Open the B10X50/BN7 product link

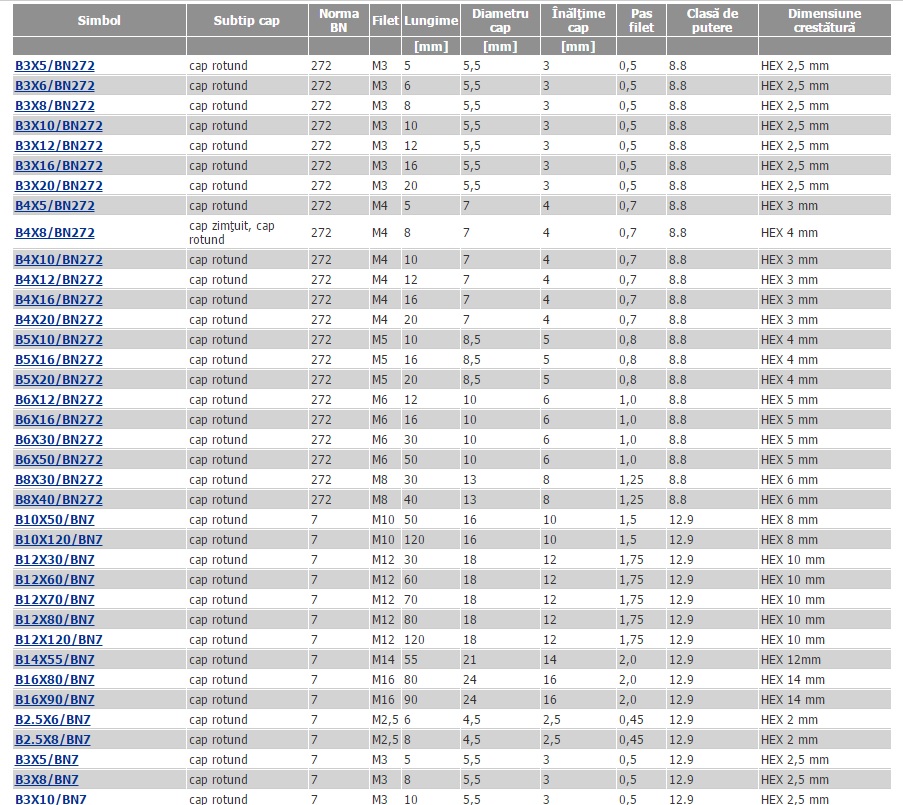pos(55,520)
